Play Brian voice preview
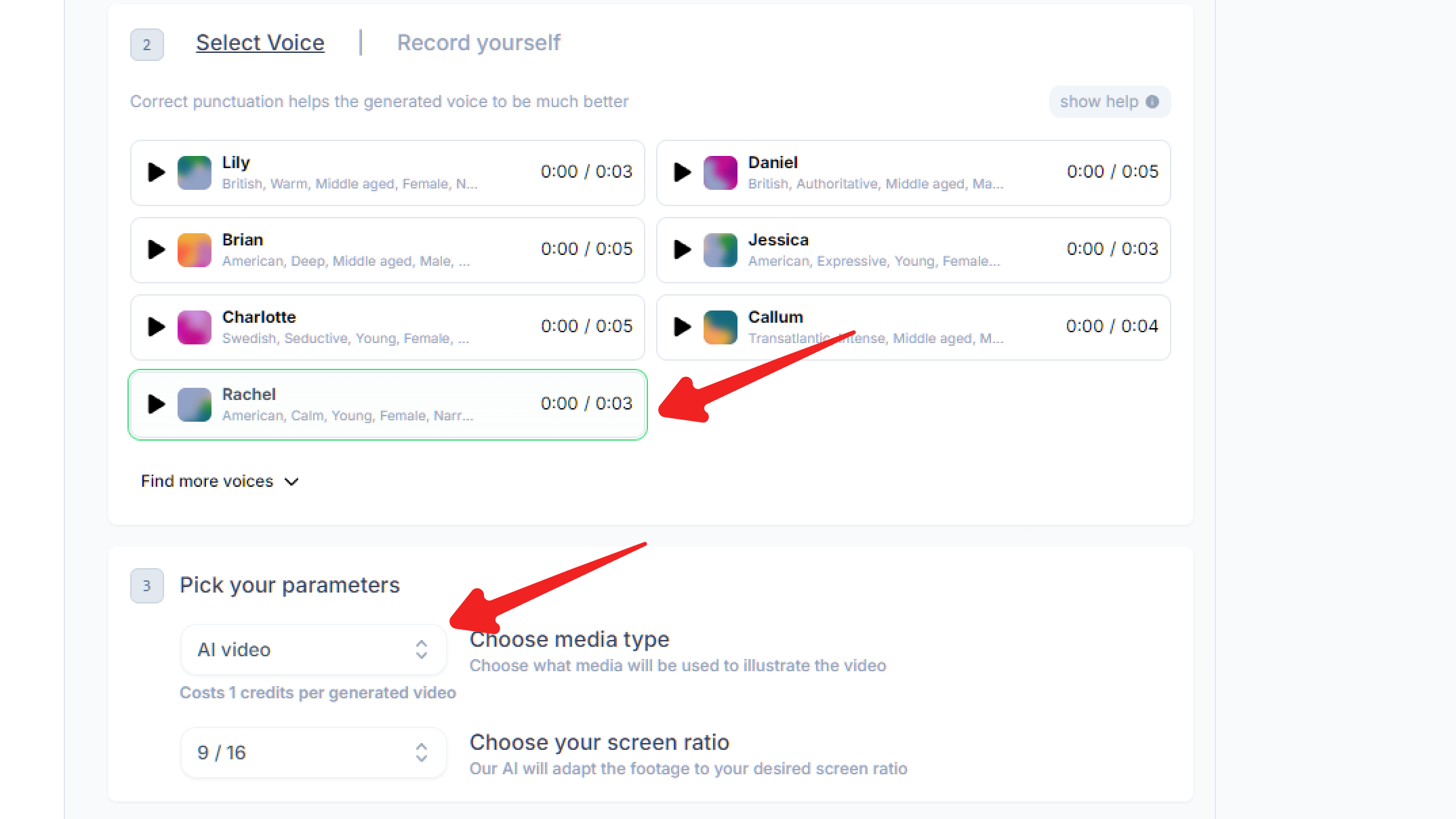The height and width of the screenshot is (819, 1456). pos(157,249)
